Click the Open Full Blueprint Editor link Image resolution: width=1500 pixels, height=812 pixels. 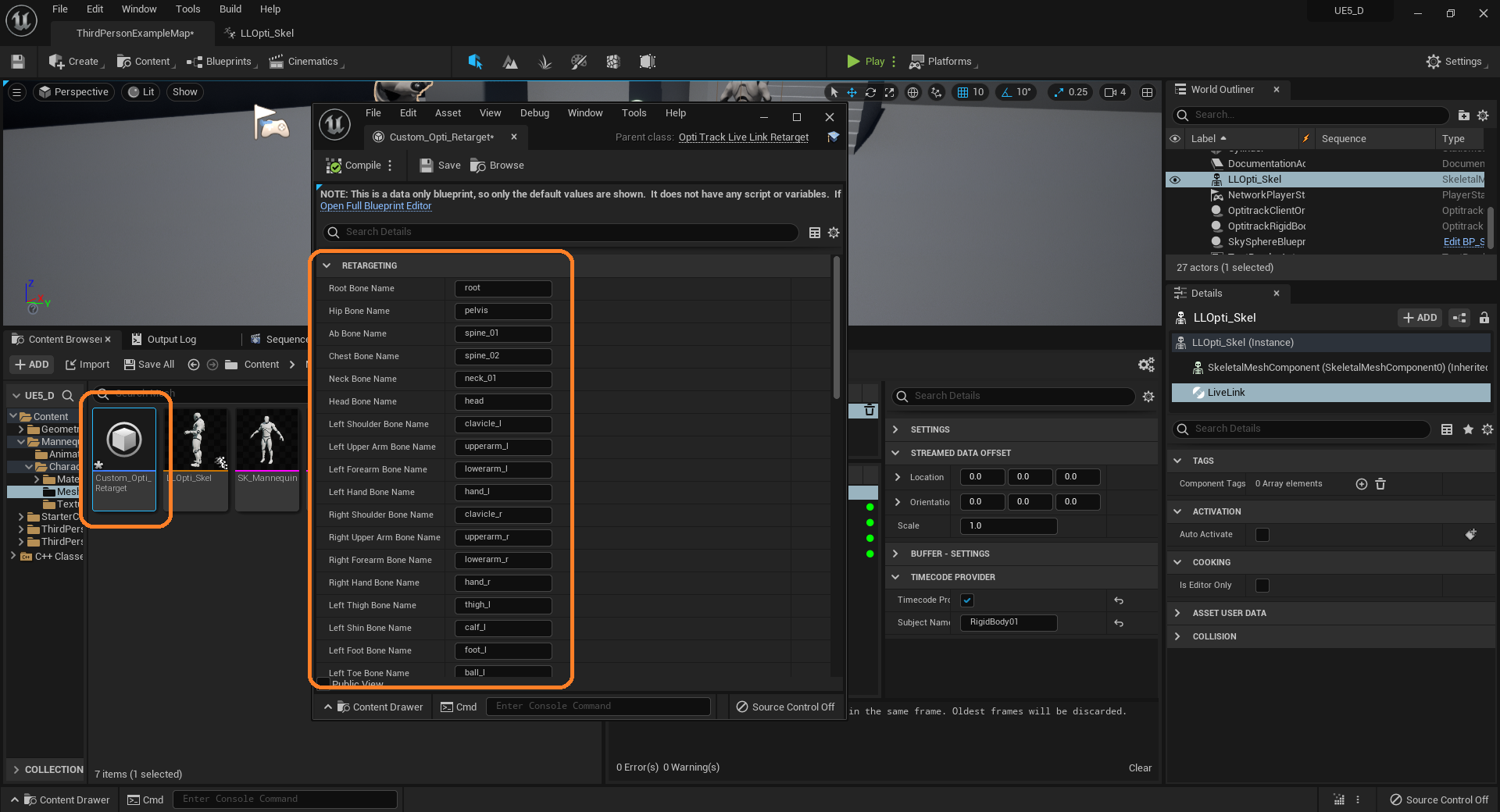[x=376, y=206]
